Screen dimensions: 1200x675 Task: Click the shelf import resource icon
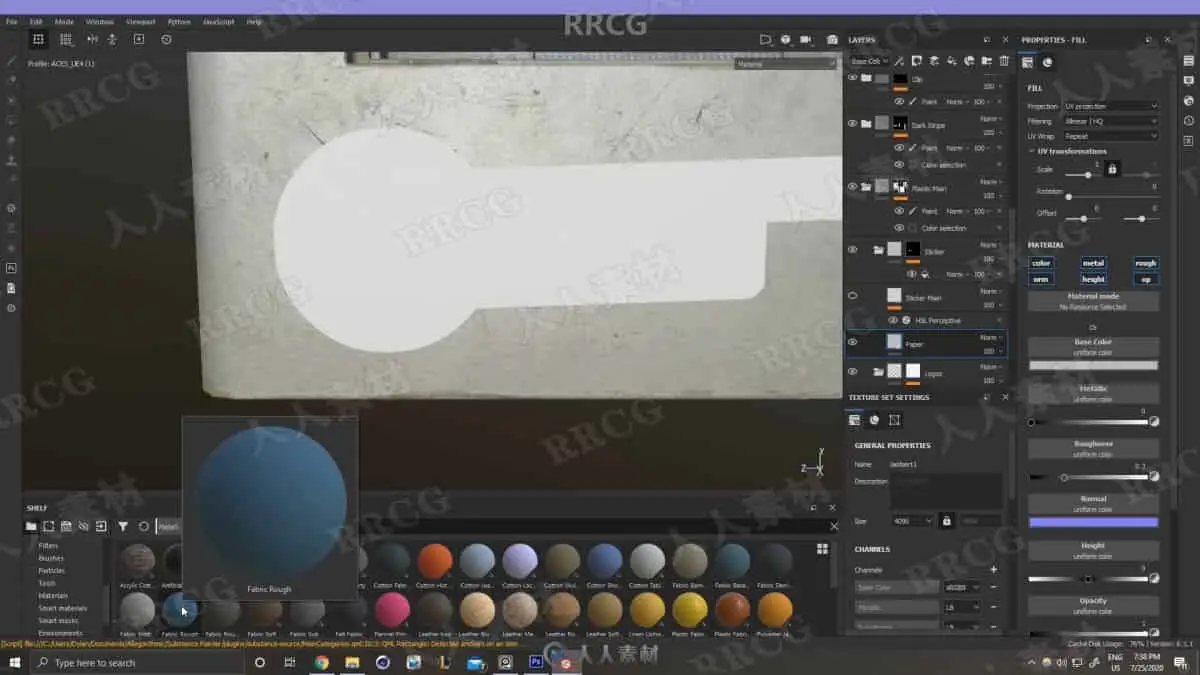[x=101, y=526]
